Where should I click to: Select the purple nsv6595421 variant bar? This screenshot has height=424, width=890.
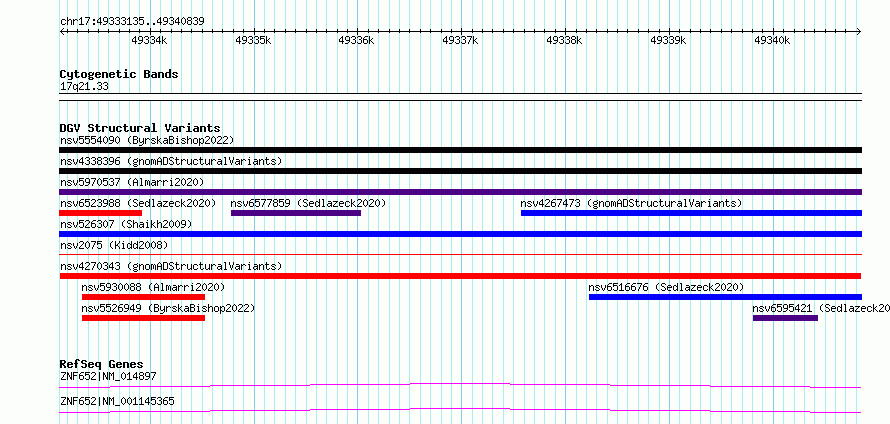(785, 318)
